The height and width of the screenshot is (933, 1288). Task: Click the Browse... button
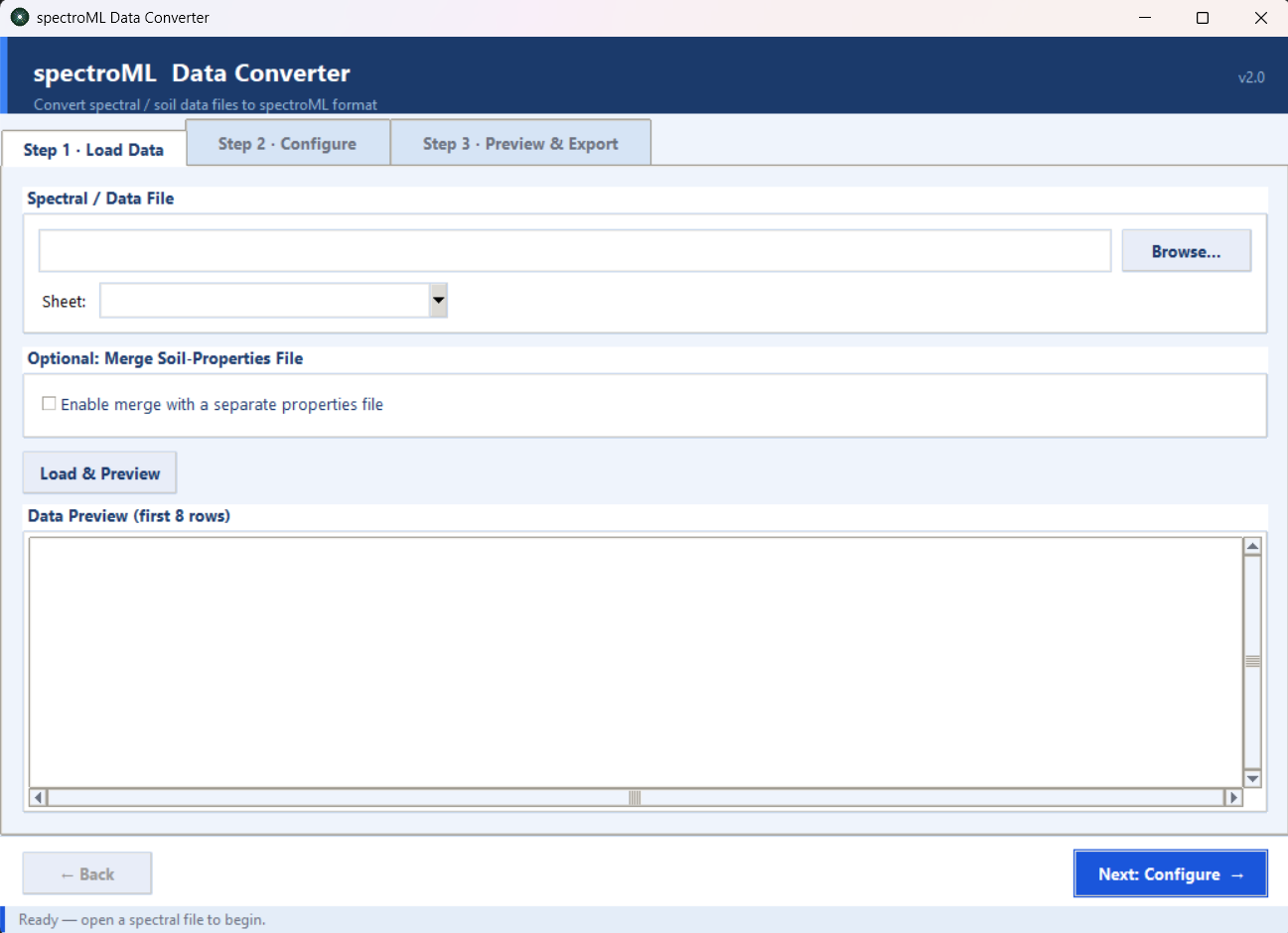point(1186,252)
